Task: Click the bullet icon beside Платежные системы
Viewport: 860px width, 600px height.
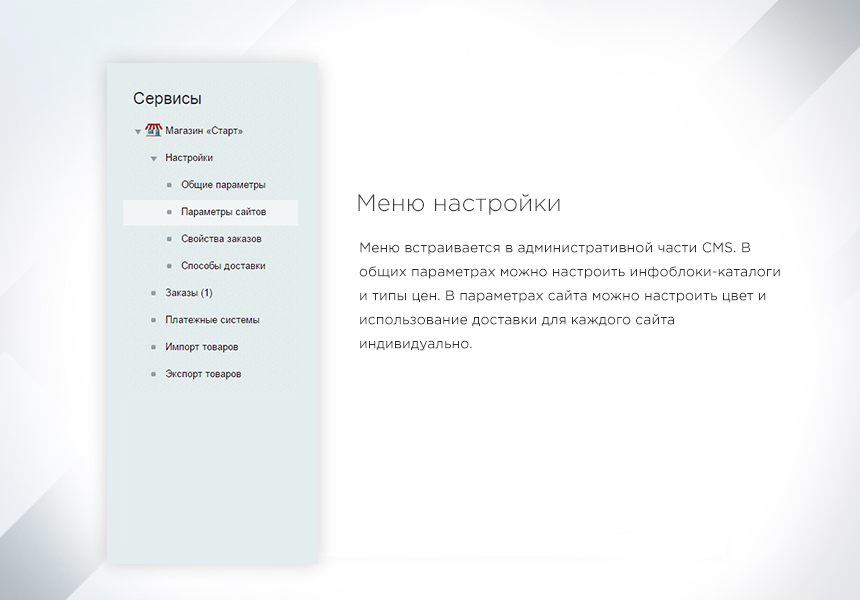Action: [x=152, y=320]
